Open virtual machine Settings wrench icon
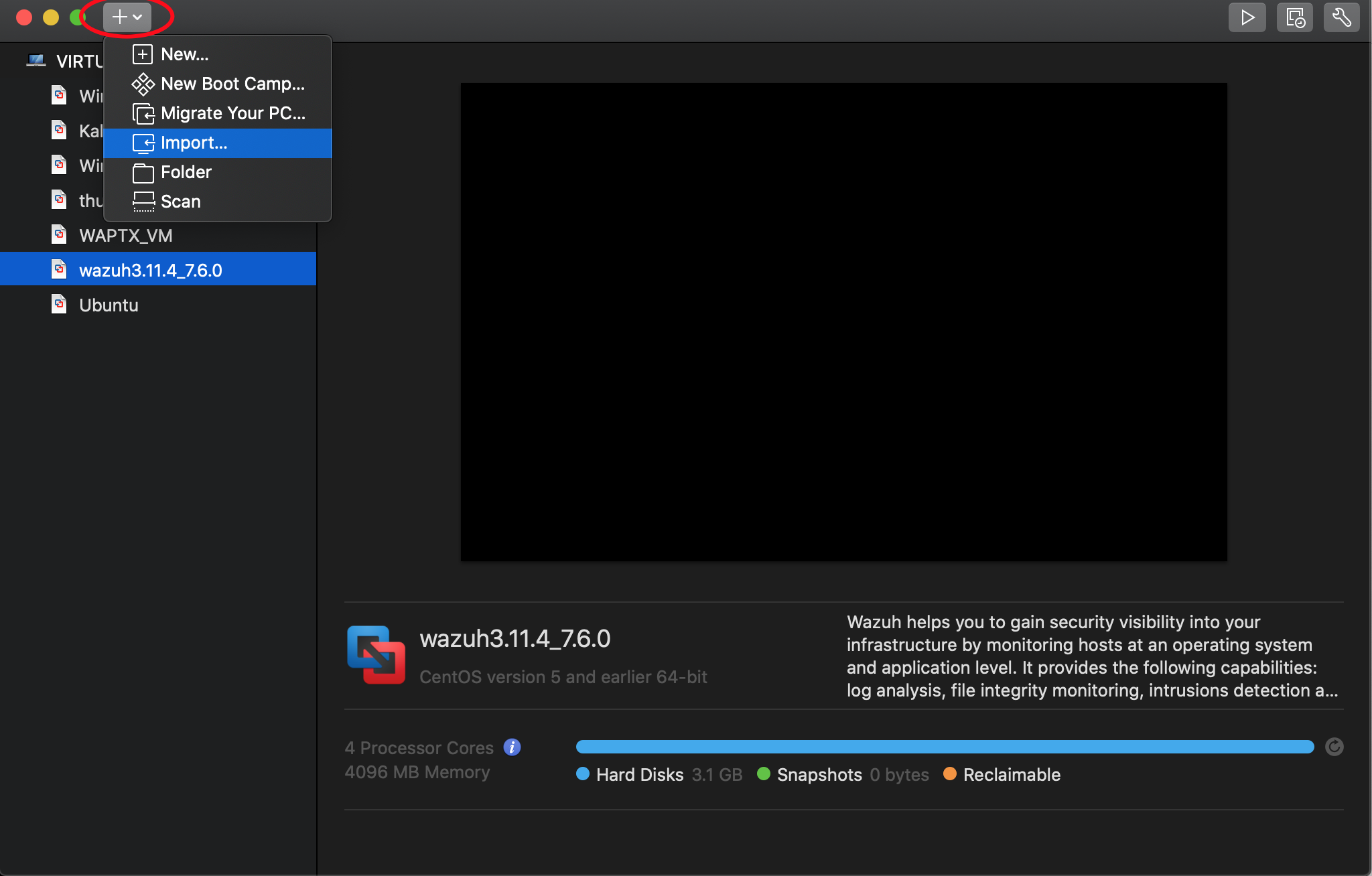 pos(1341,17)
